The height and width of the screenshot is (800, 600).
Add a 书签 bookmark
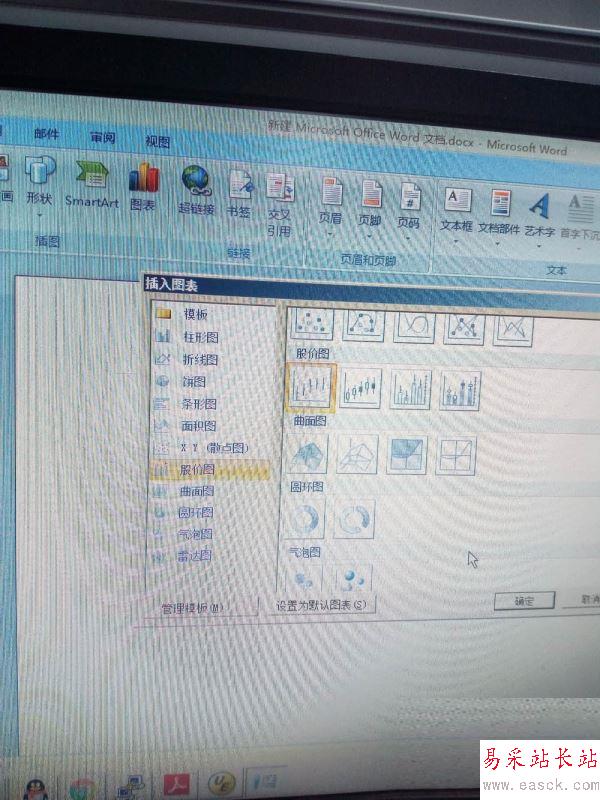[239, 194]
